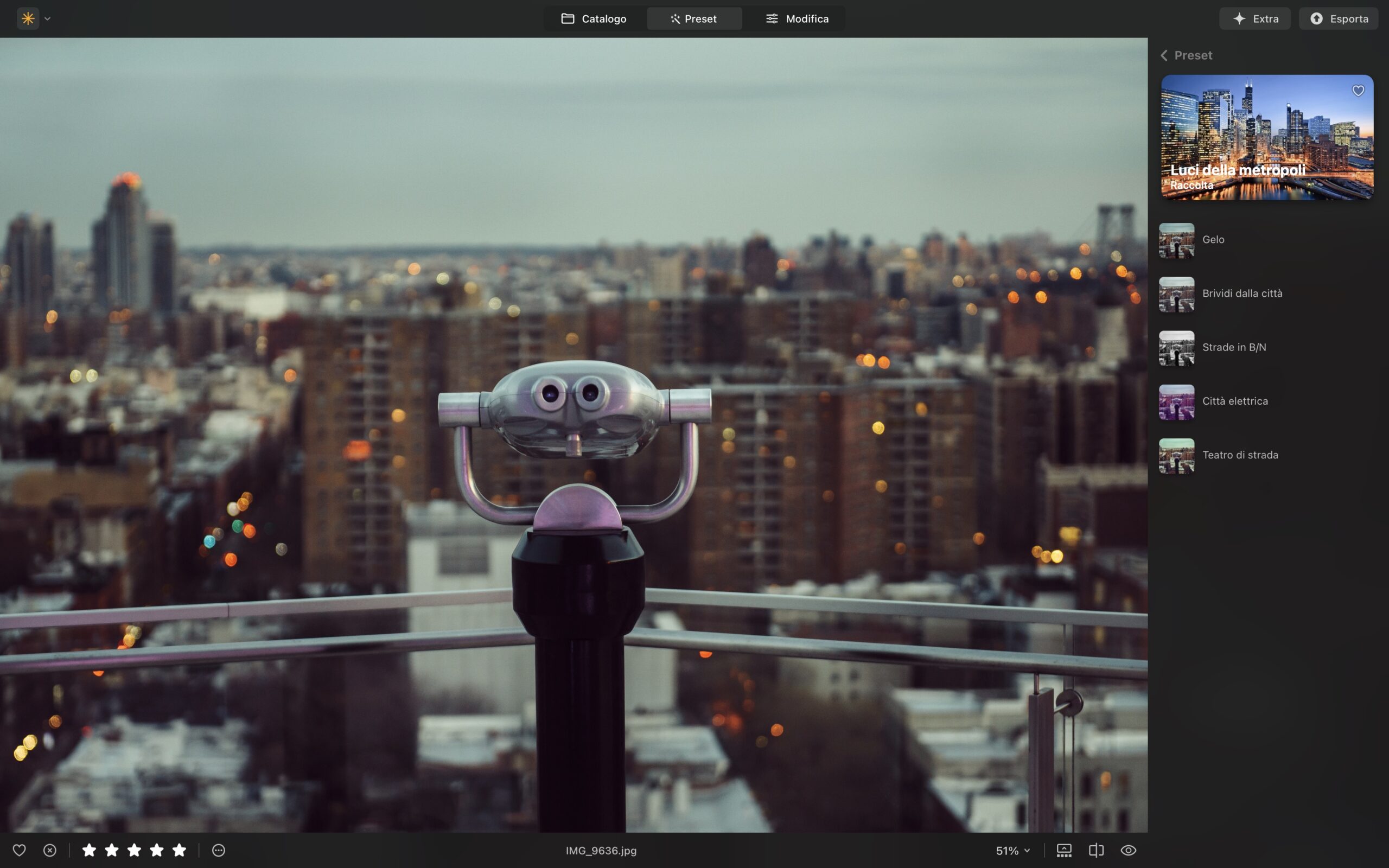Show the filmstrip panel
The image size is (1389, 868).
coord(1064,850)
